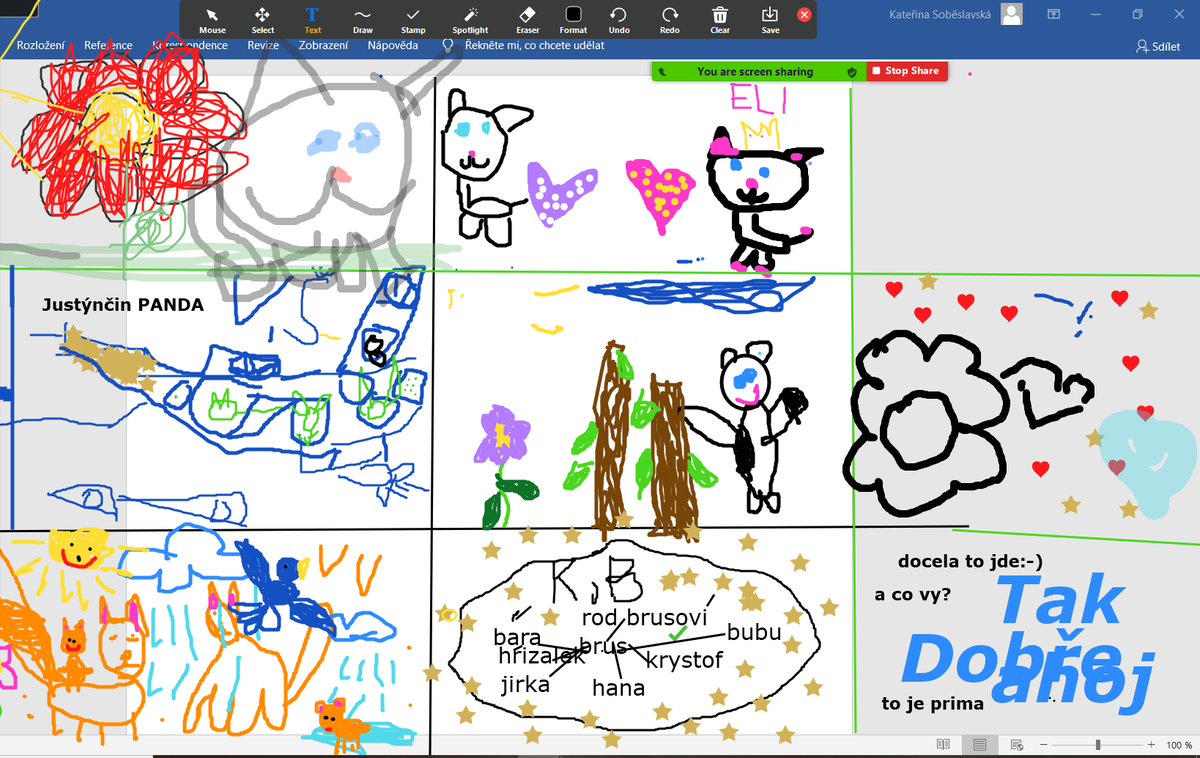Choose the Select tool in annotation toolbar
The image size is (1200, 758).
(262, 20)
